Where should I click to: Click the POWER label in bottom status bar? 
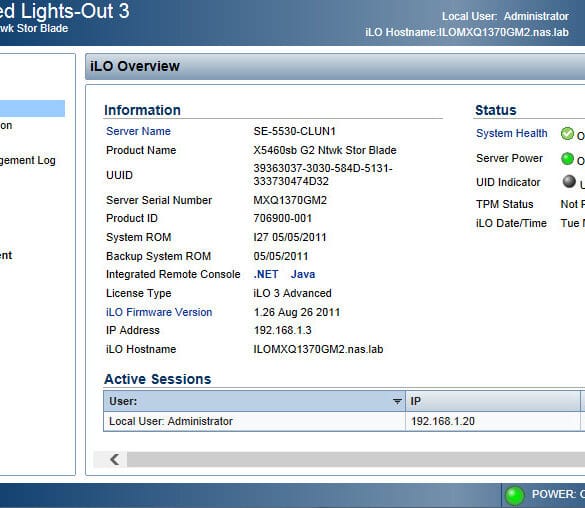point(554,494)
